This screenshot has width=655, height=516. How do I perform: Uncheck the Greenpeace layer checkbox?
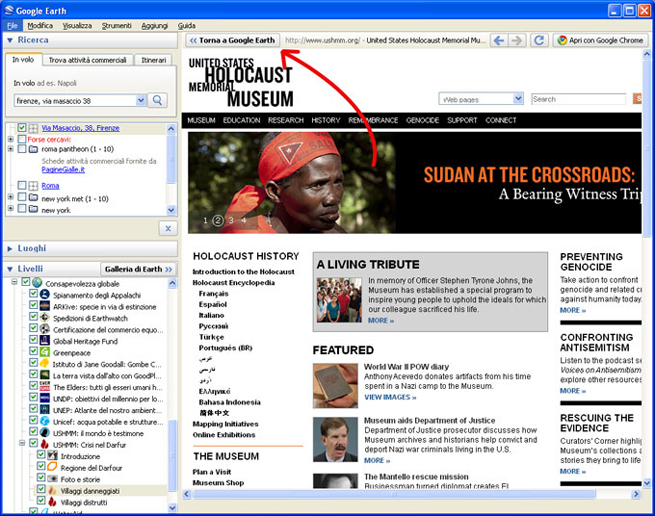33,352
